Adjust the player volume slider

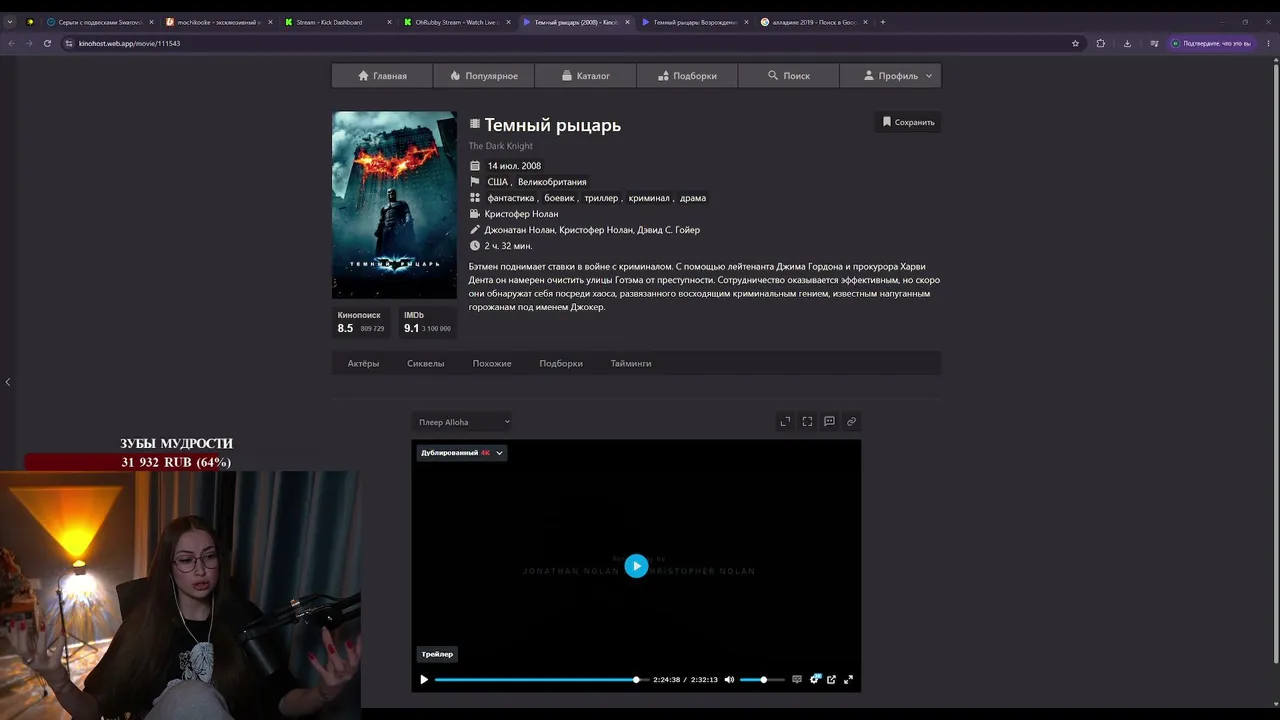point(762,680)
